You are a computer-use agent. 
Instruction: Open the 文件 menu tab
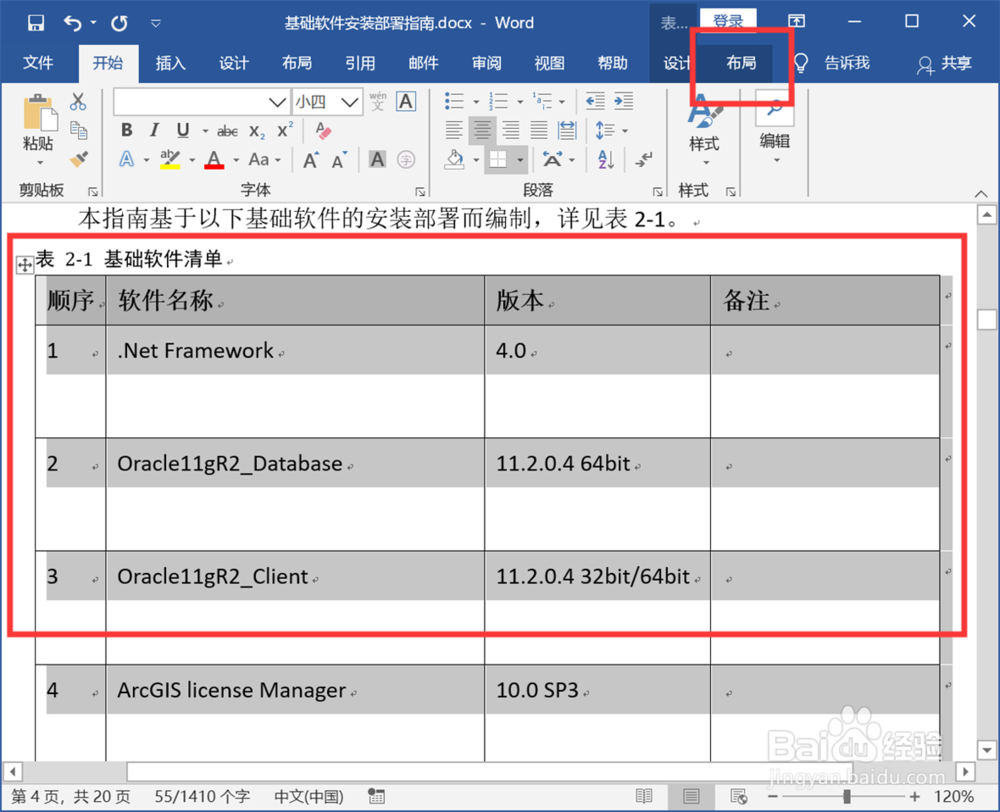click(x=38, y=63)
